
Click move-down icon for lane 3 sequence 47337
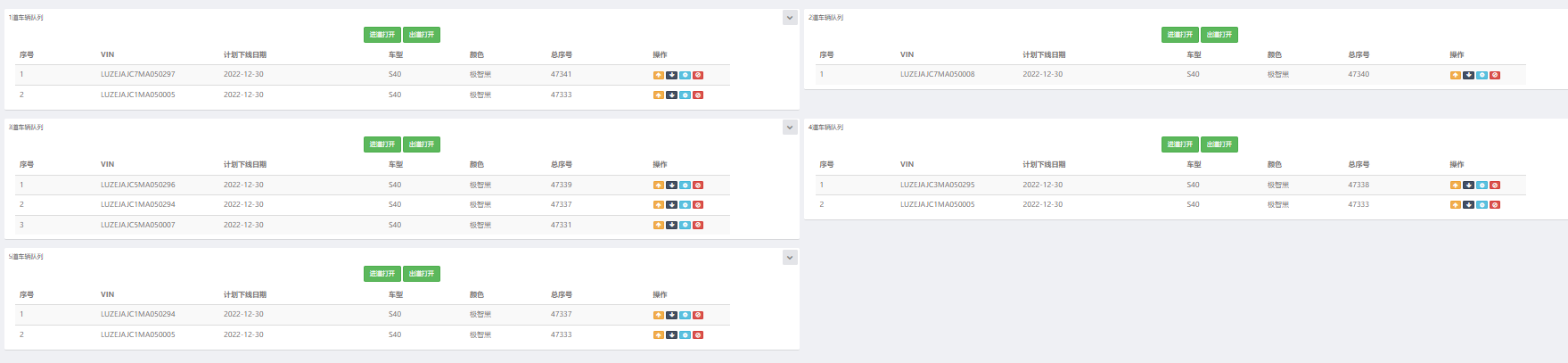671,205
